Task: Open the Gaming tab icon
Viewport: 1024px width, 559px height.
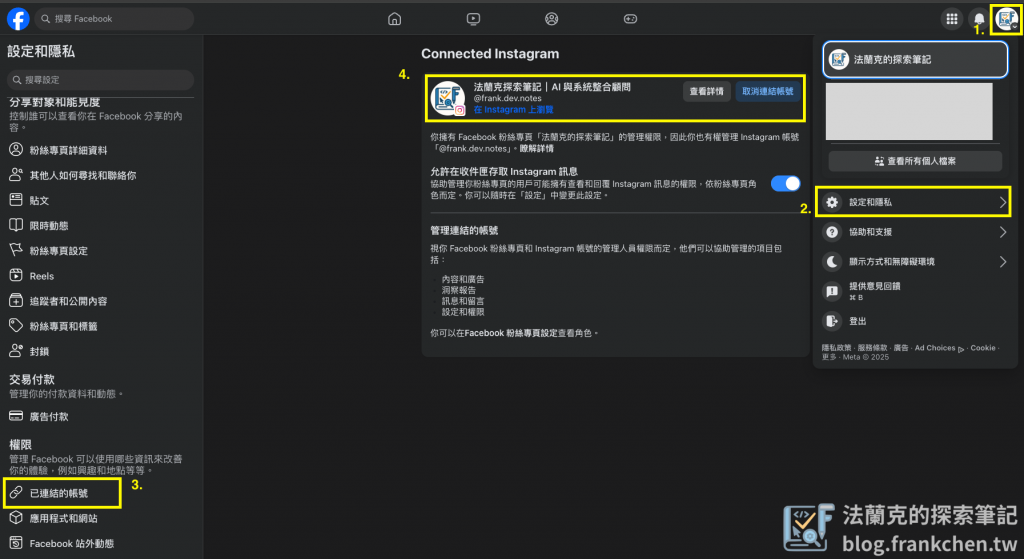Action: pyautogui.click(x=630, y=19)
